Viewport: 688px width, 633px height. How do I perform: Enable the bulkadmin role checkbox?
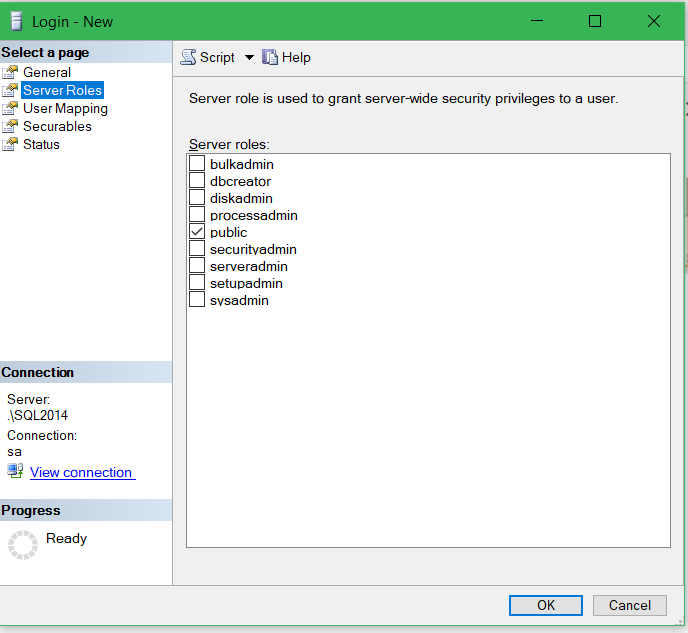point(197,163)
